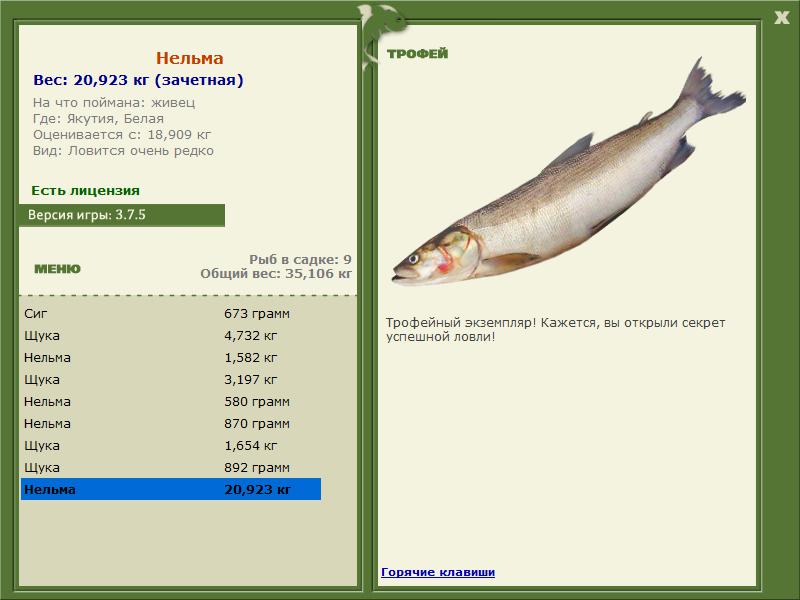Click the nelma fish trophy image

click(568, 171)
